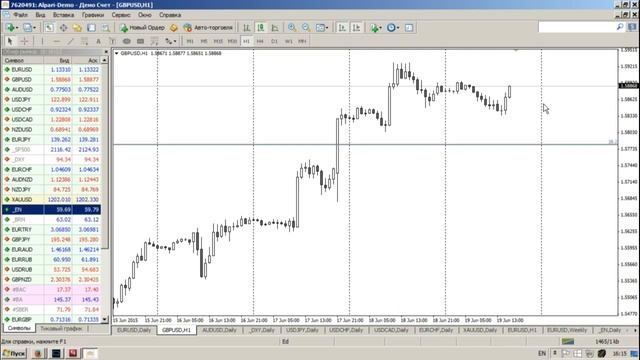The image size is (640, 360).
Task: Open the Файл menu
Action: coord(20,15)
